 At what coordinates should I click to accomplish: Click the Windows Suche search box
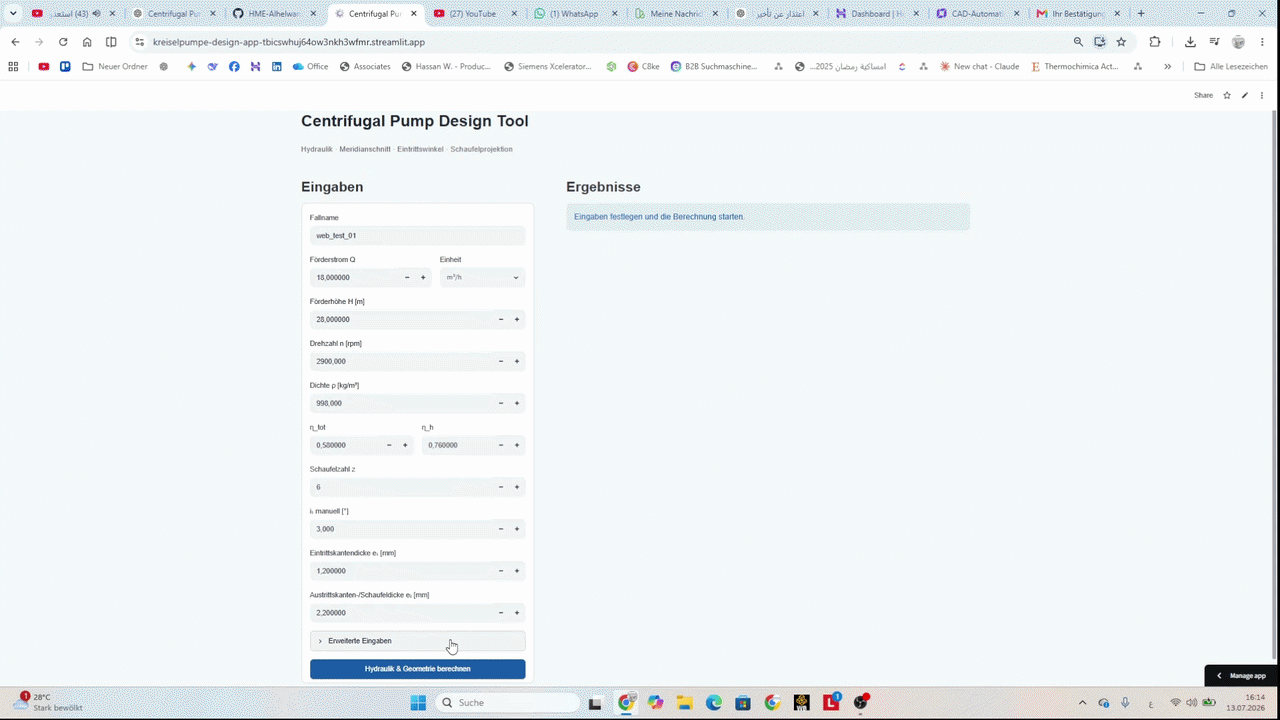coord(507,702)
